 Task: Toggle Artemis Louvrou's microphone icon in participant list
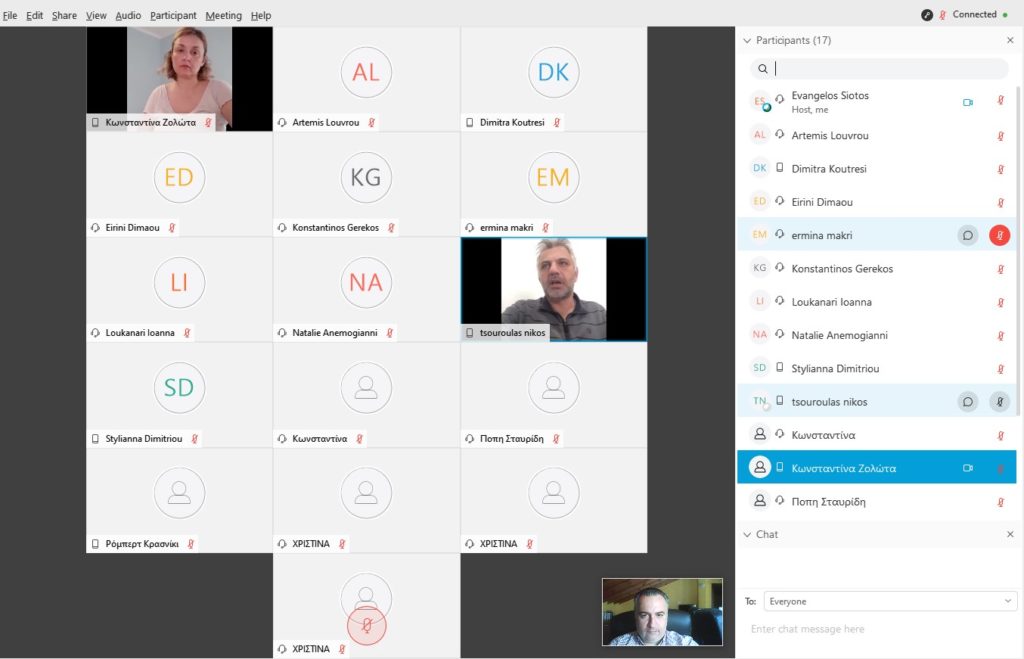(1000, 136)
